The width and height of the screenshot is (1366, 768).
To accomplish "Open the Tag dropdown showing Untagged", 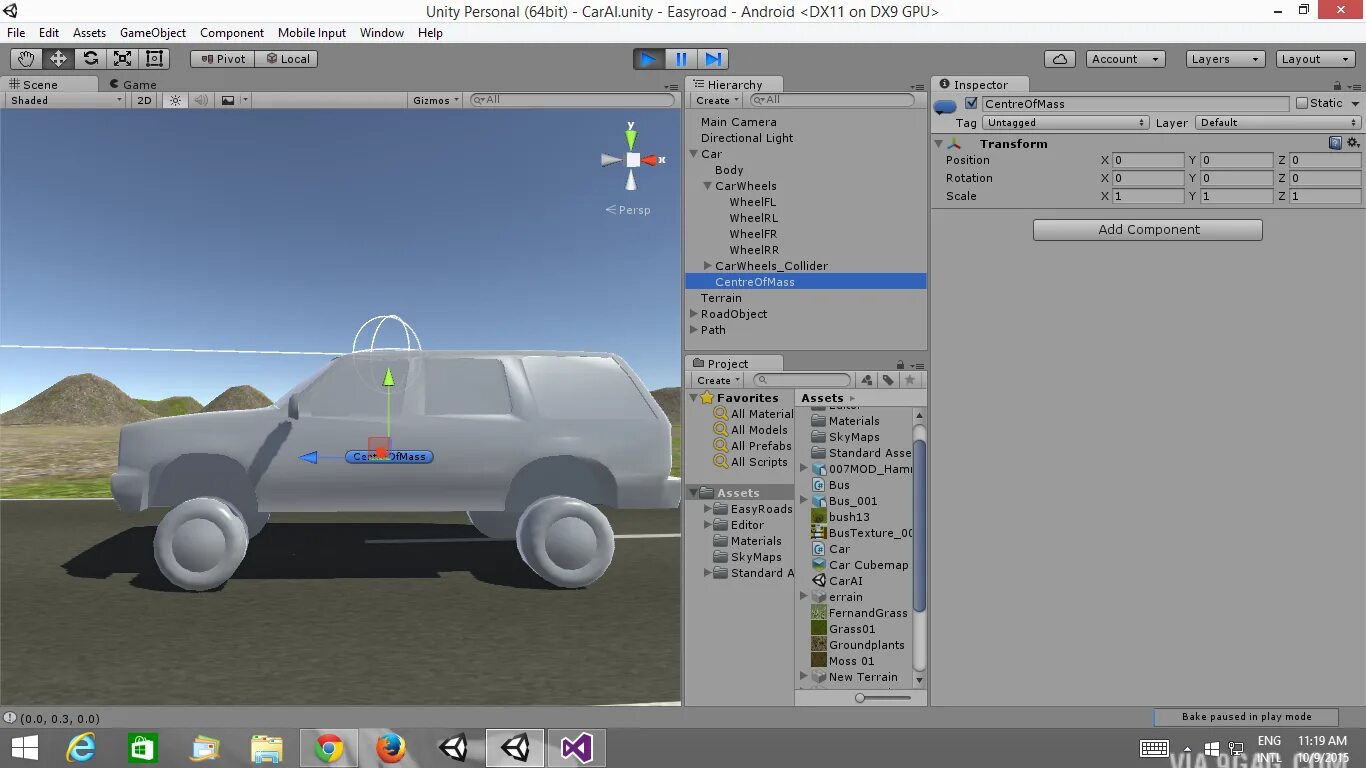I will [x=1066, y=123].
